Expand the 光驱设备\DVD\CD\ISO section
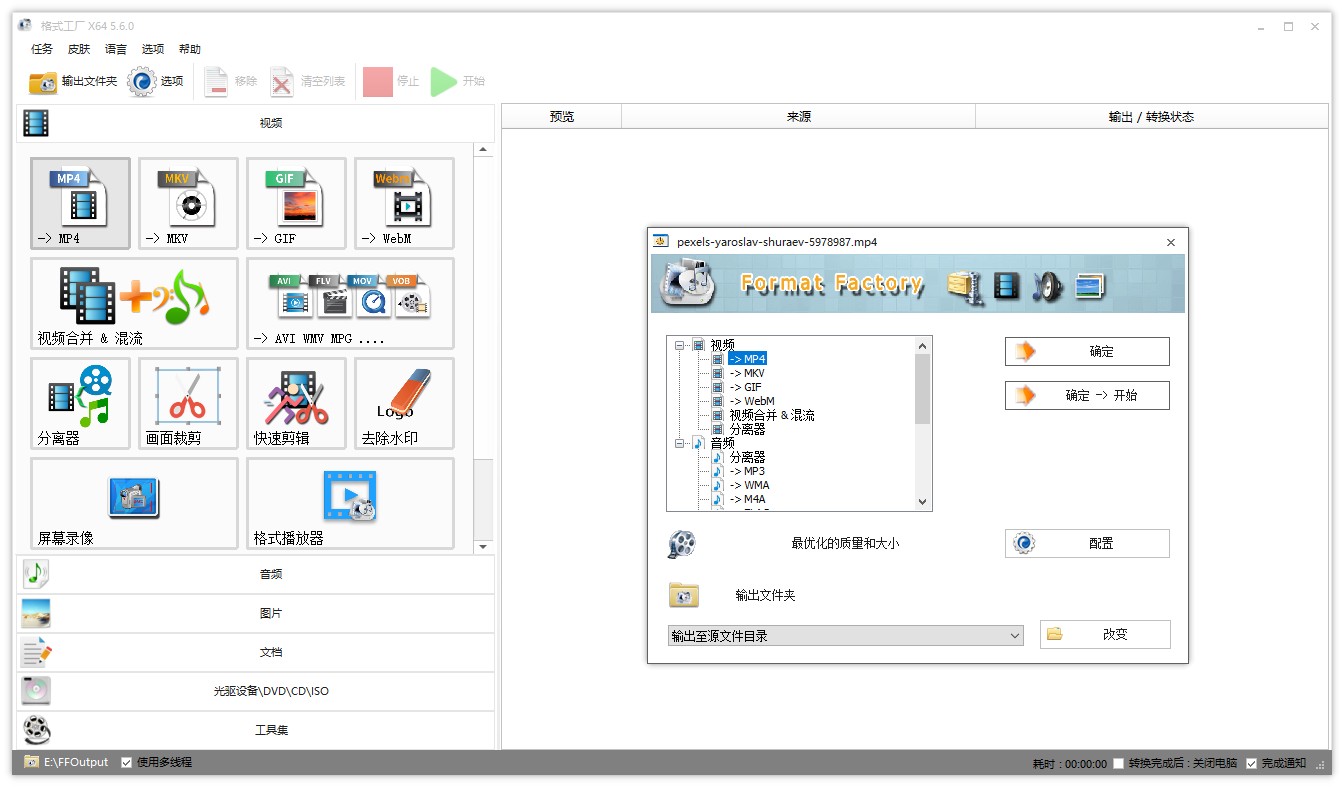1344x787 pixels. [256, 691]
